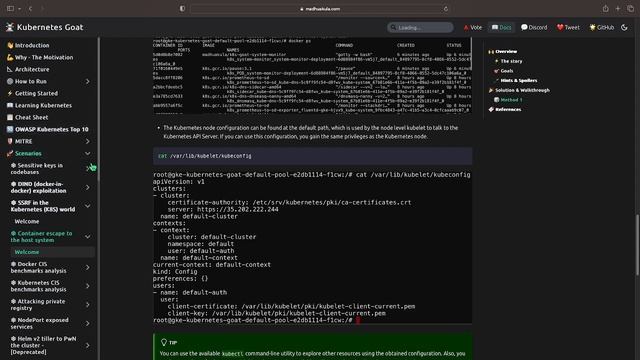Viewport: 640px width, 360px height.
Task: Expand Helm v2 tiller chevron
Action: pos(87,345)
